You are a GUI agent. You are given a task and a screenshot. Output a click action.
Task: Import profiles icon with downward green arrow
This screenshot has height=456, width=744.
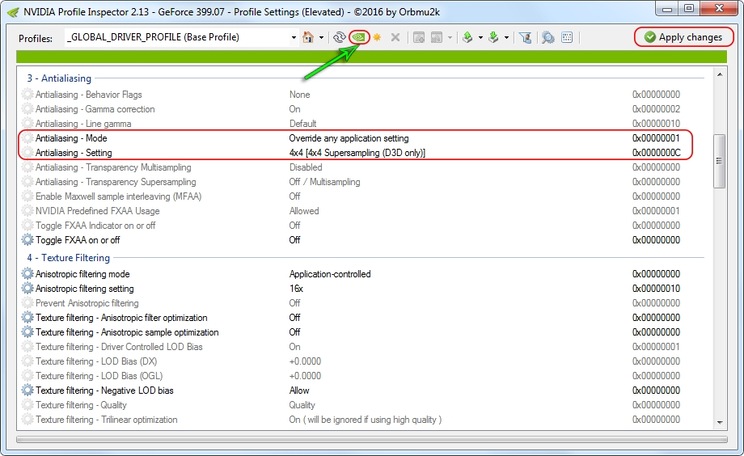tap(494, 37)
